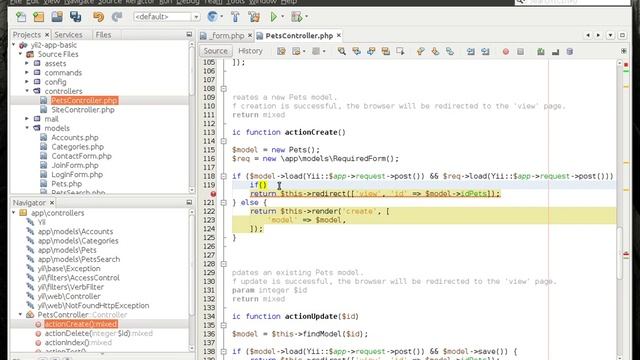The width and height of the screenshot is (640, 360).
Task: Switch to the Projects tab
Action: [27, 35]
